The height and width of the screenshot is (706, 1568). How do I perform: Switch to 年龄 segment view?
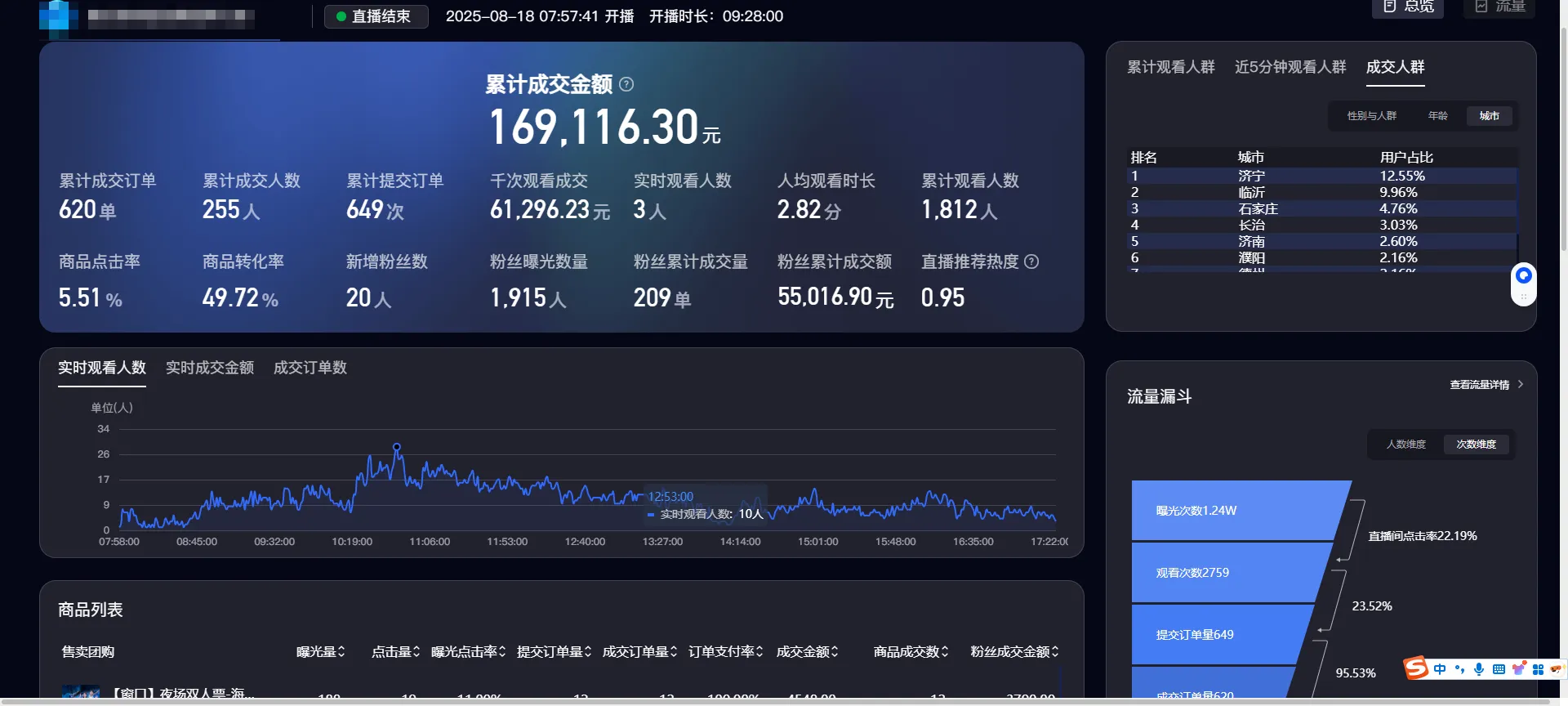coord(1438,116)
